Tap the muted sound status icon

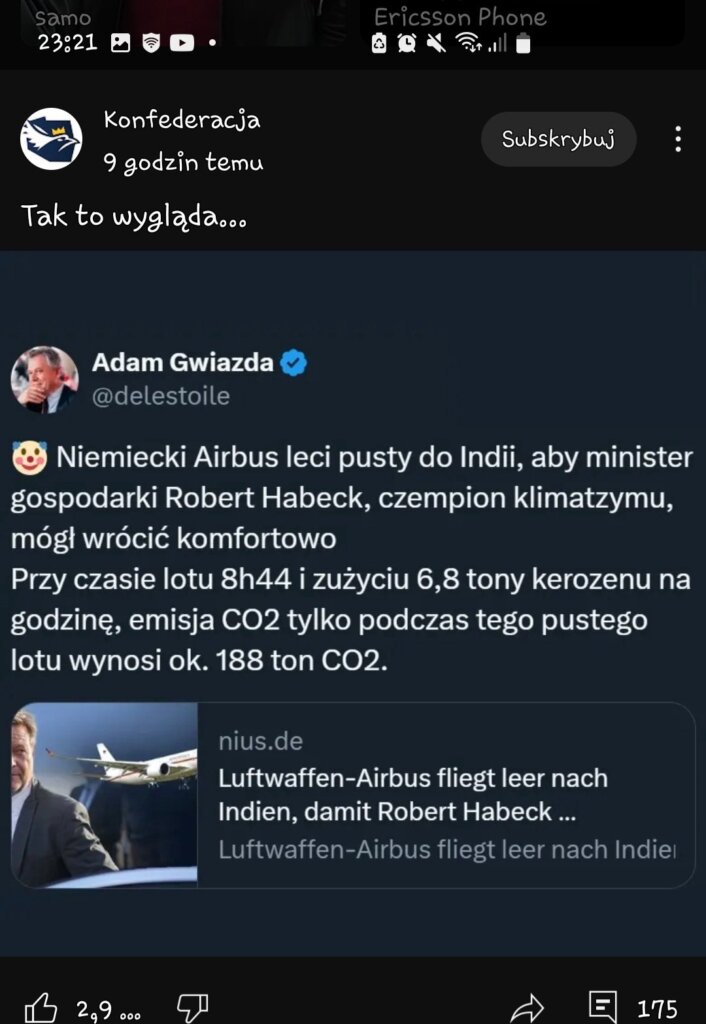tap(435, 43)
